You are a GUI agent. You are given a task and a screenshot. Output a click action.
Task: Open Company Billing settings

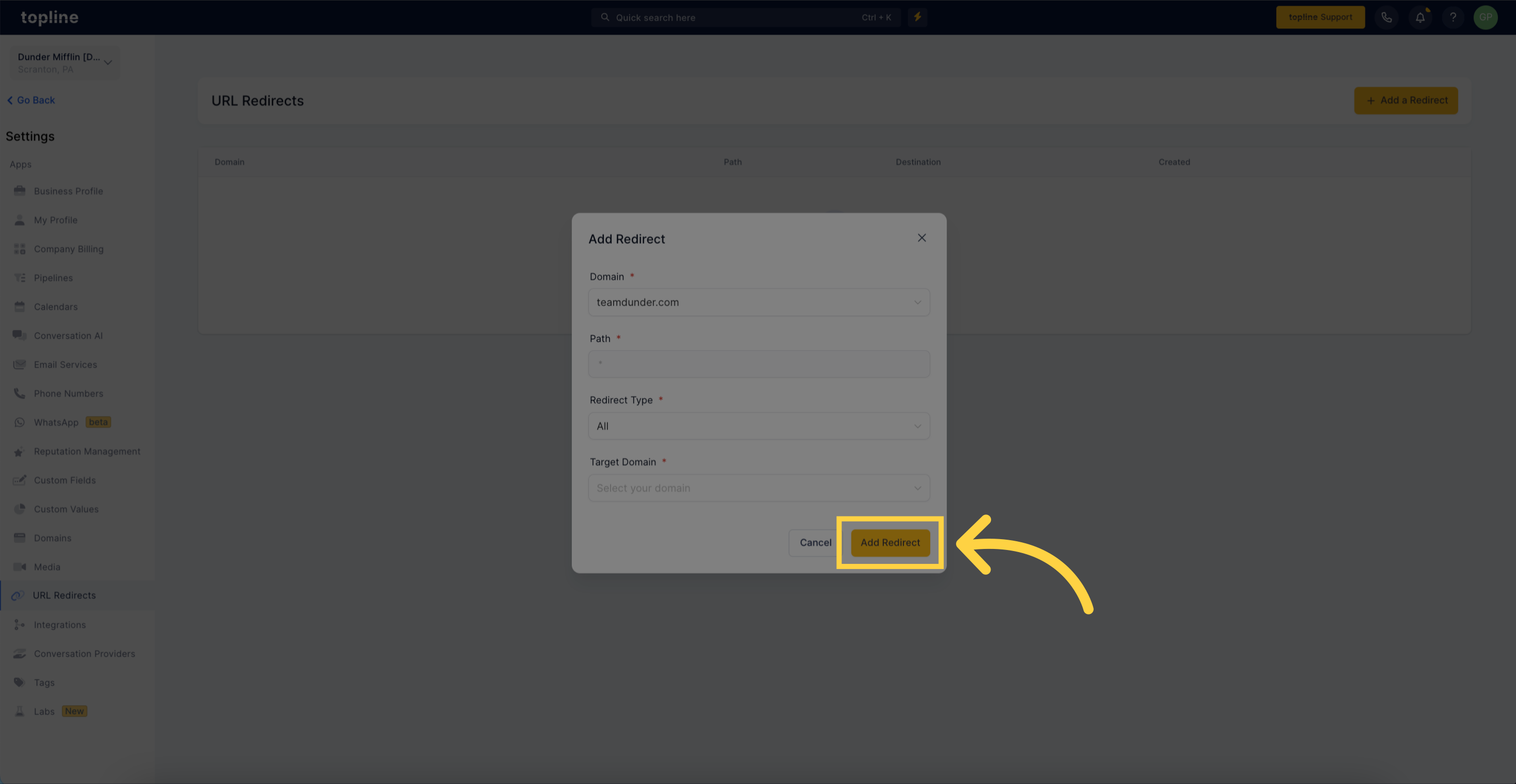(x=68, y=249)
